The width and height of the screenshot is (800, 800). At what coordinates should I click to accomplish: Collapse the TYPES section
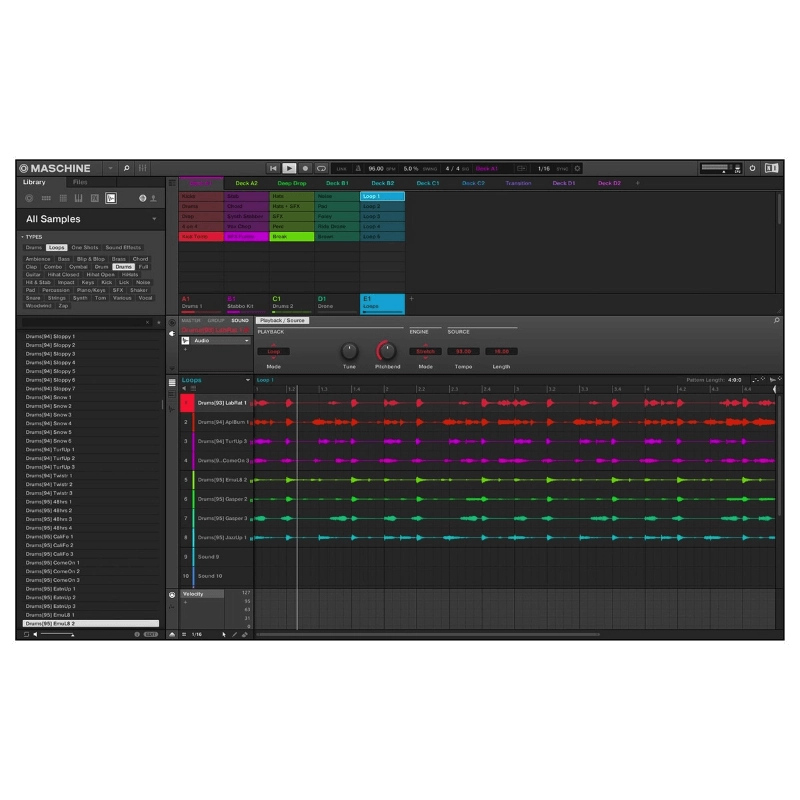(22, 237)
